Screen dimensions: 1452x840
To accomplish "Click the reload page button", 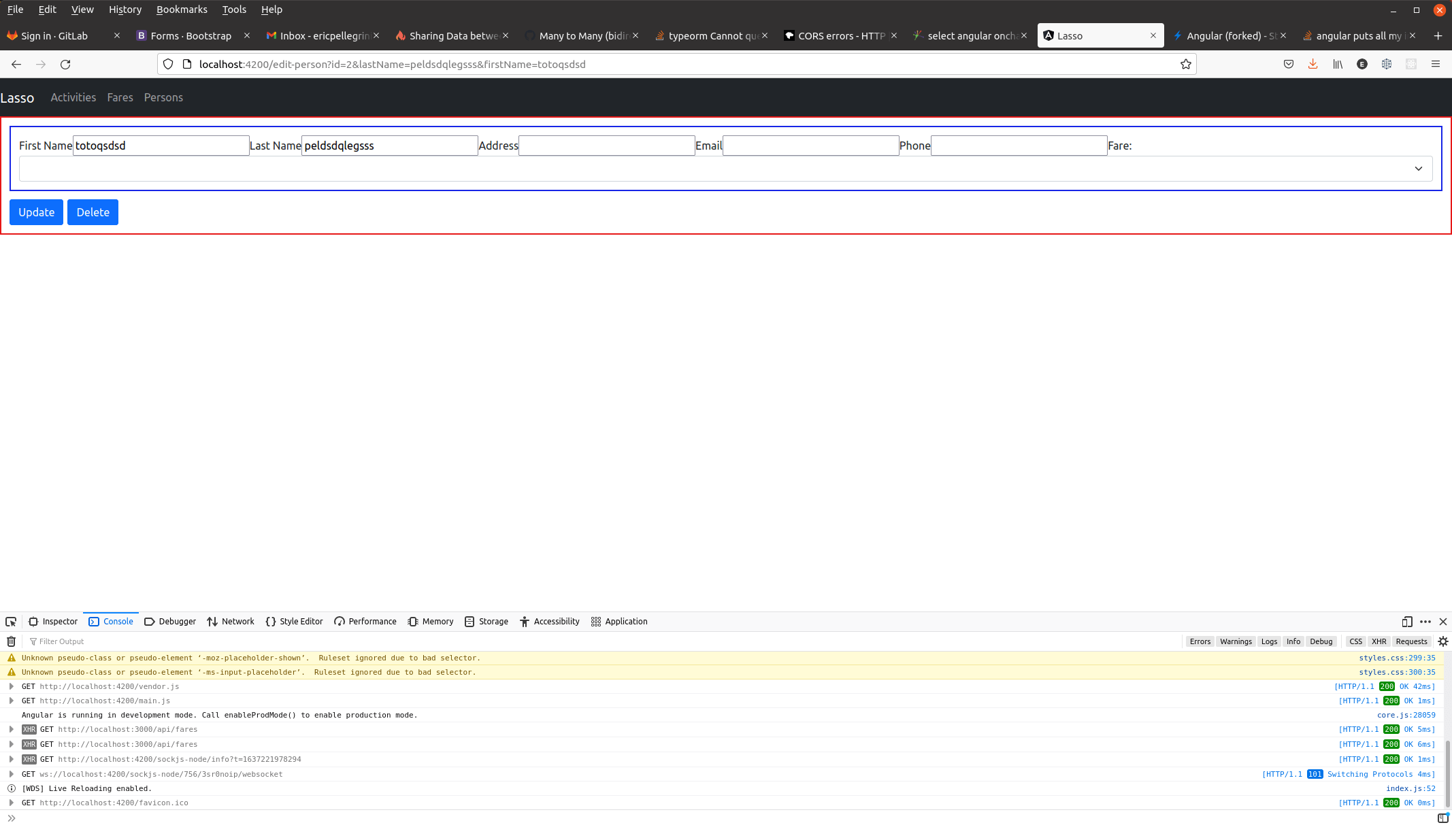I will tap(65, 64).
